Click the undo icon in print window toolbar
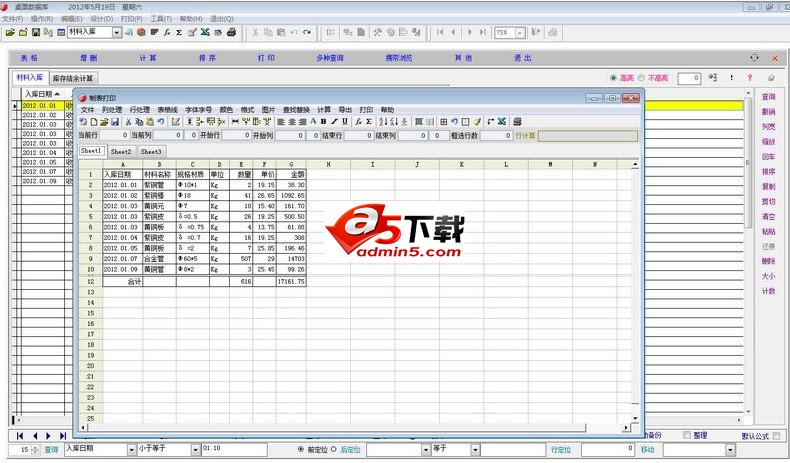The image size is (790, 463). (x=160, y=121)
